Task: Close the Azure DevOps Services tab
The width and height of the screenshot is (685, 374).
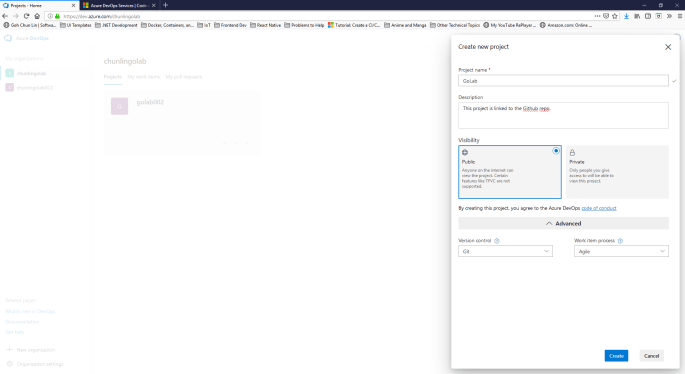Action: coord(153,5)
